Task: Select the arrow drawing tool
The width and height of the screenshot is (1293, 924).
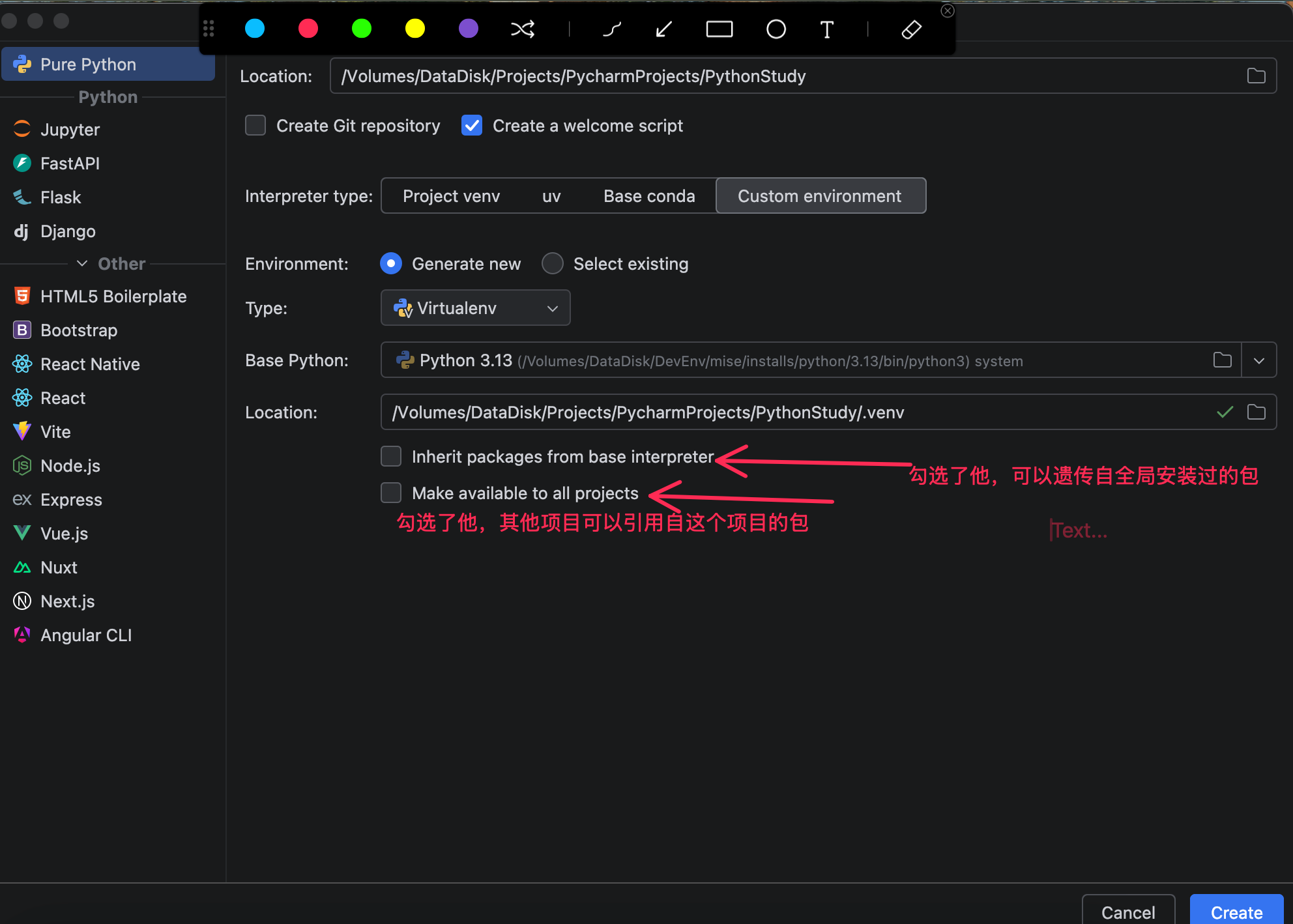Action: coord(664,29)
